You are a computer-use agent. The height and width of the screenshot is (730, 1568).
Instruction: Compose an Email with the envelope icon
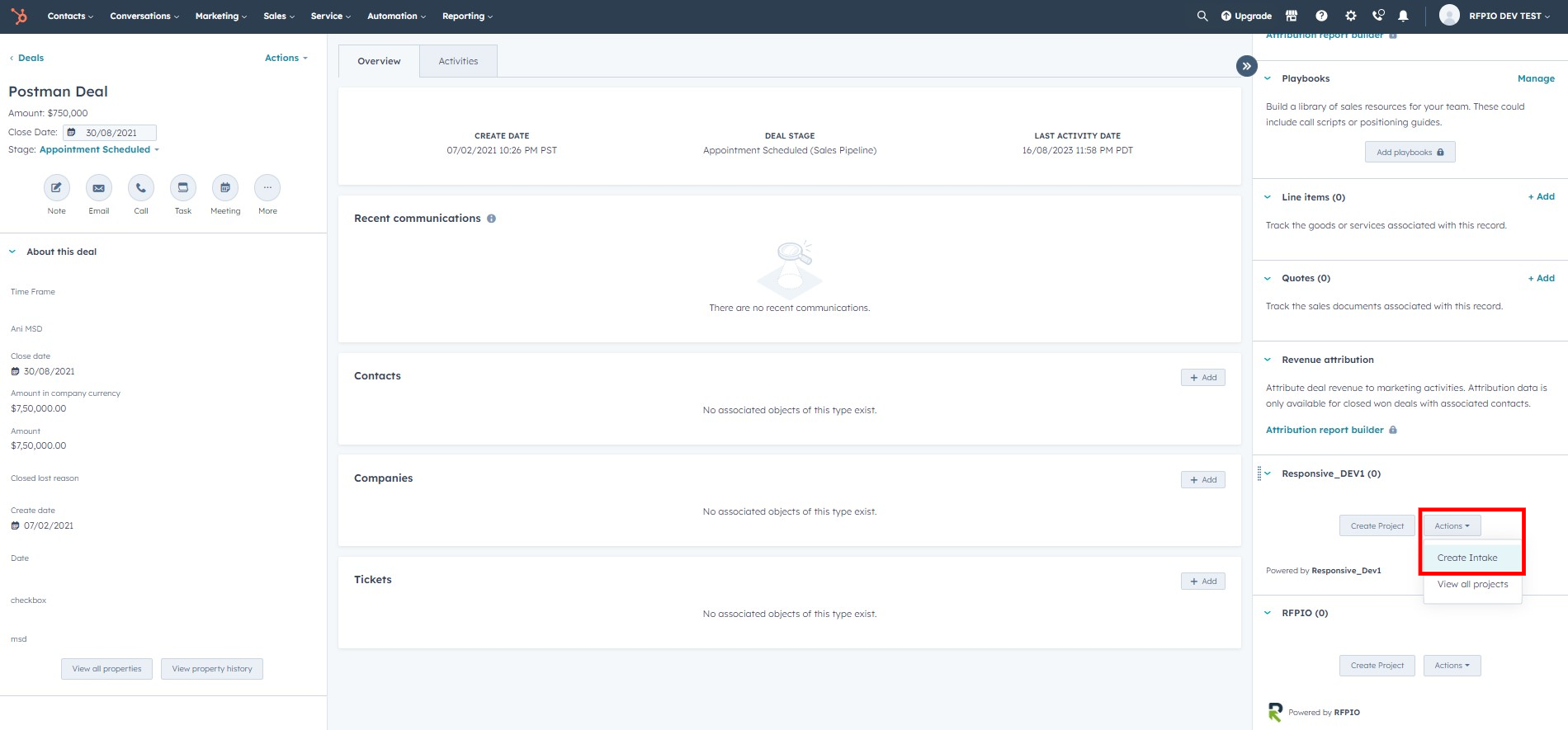pos(99,188)
